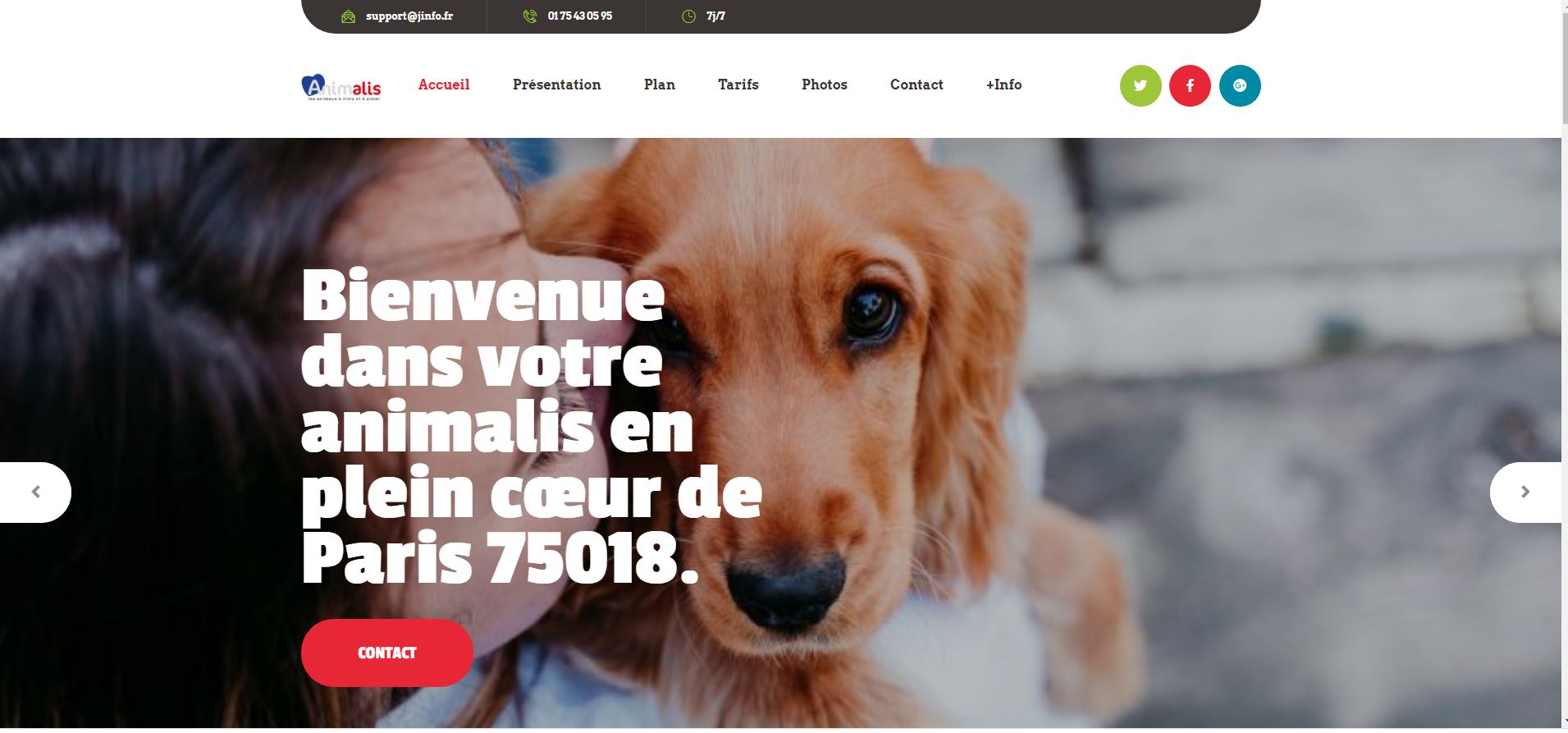Open the Tarifs menu item
The height and width of the screenshot is (733, 1568).
pyautogui.click(x=738, y=85)
